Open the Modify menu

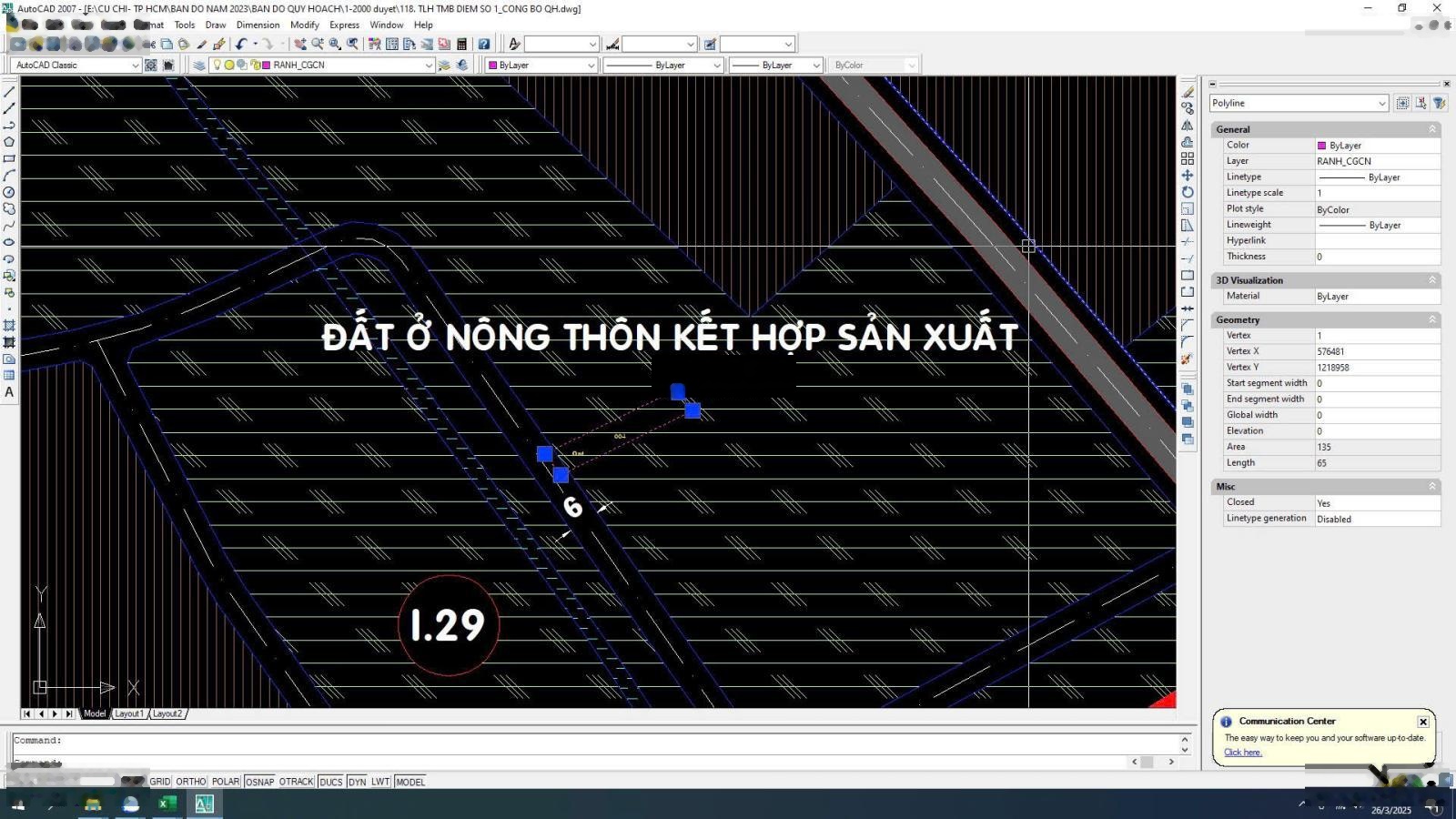click(x=304, y=25)
